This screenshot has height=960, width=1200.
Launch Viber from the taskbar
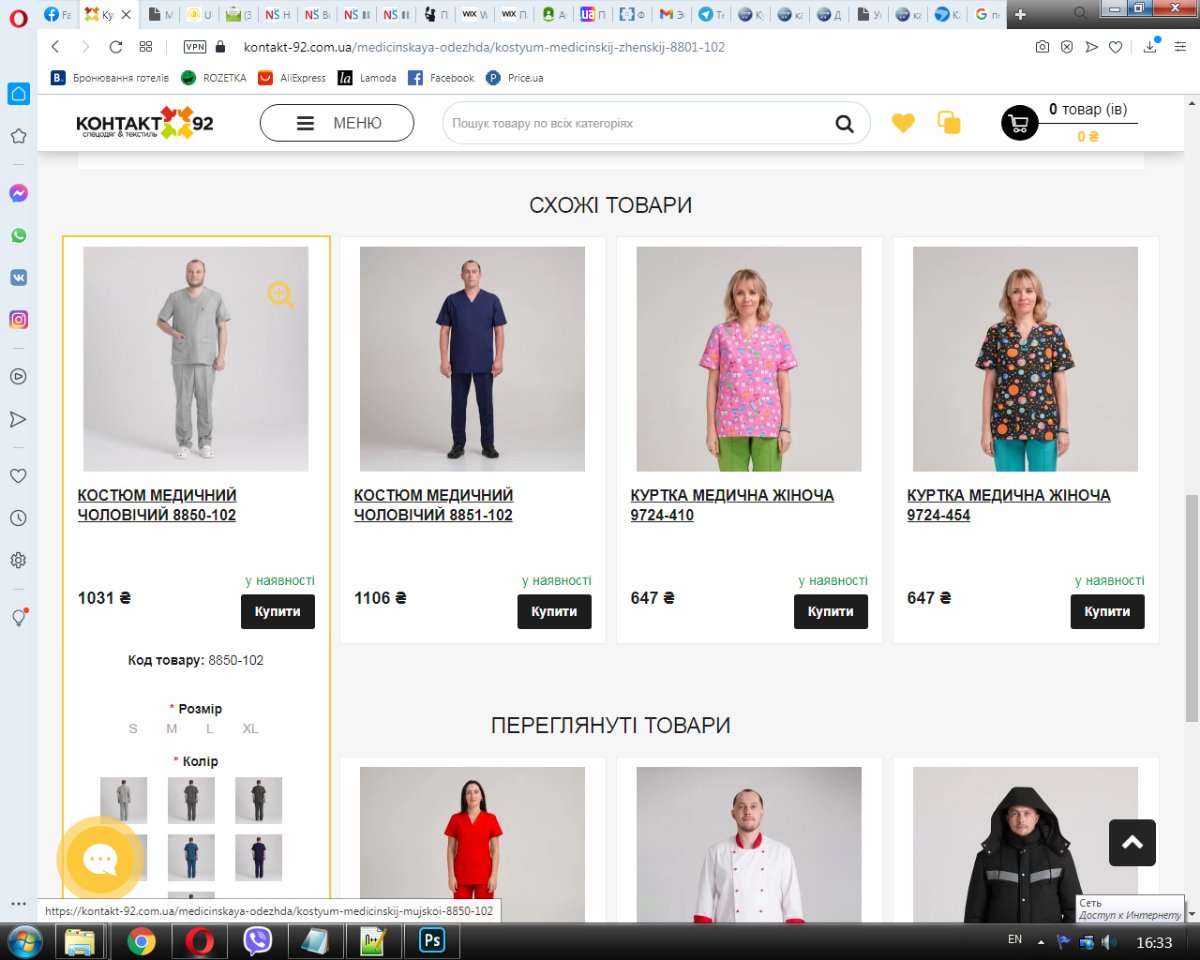(258, 941)
